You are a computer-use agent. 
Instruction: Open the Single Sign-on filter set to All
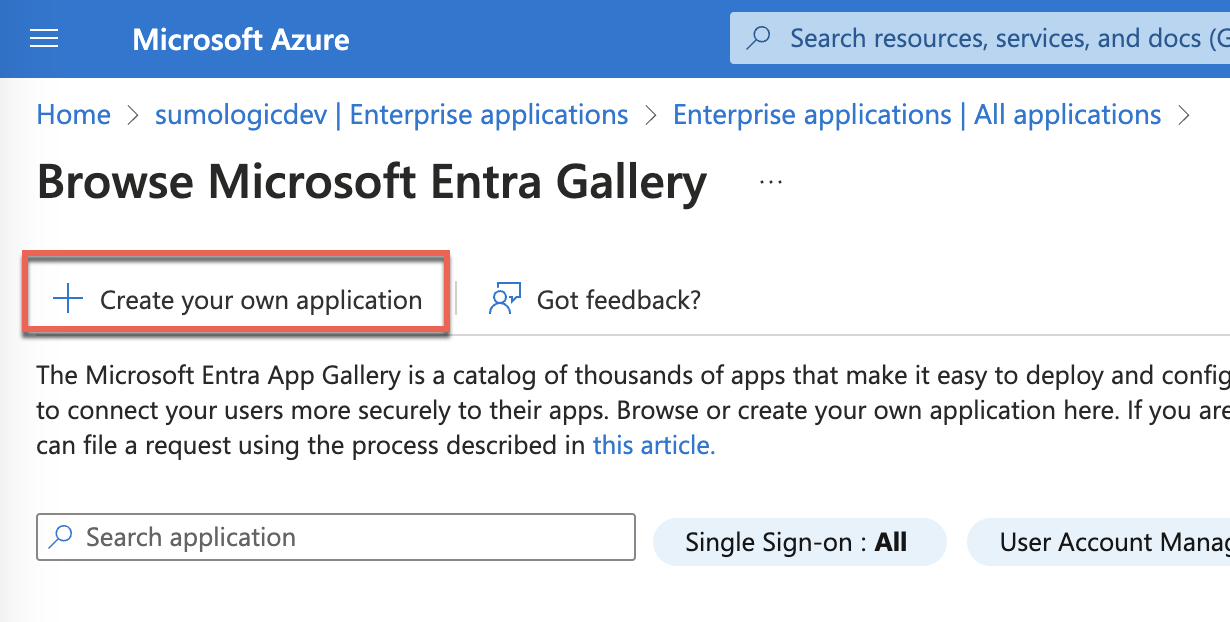(x=799, y=542)
